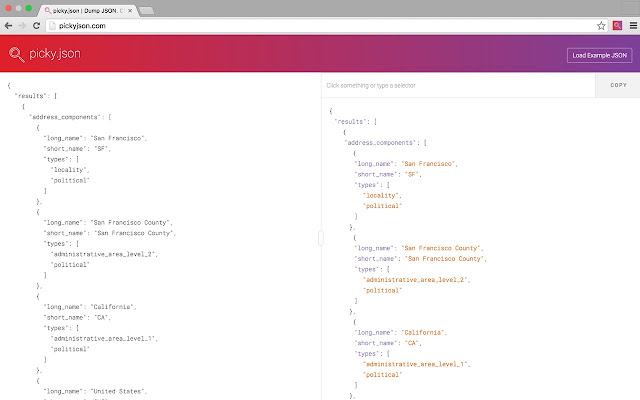Click "locality" in left editor

pos(69,170)
